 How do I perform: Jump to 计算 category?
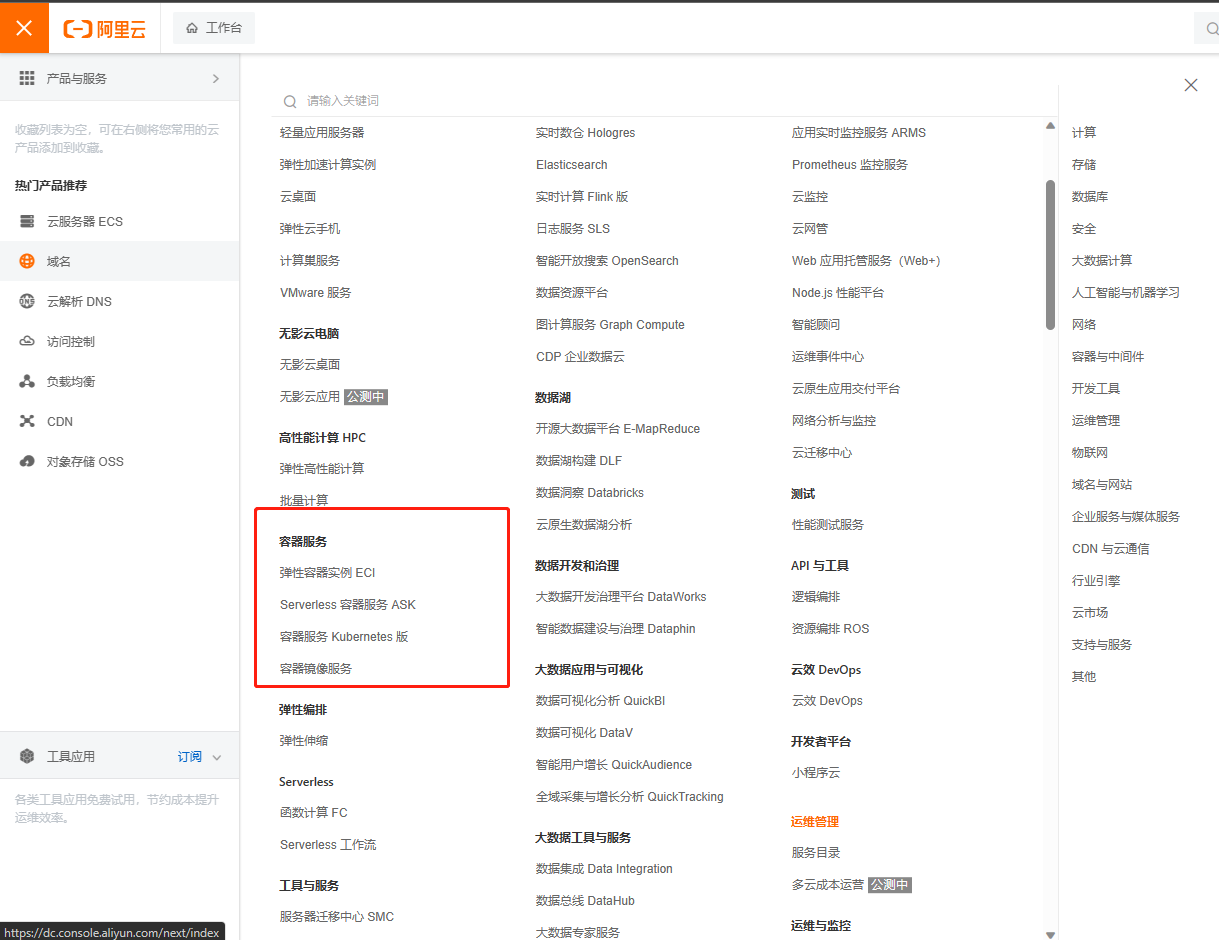(1084, 132)
